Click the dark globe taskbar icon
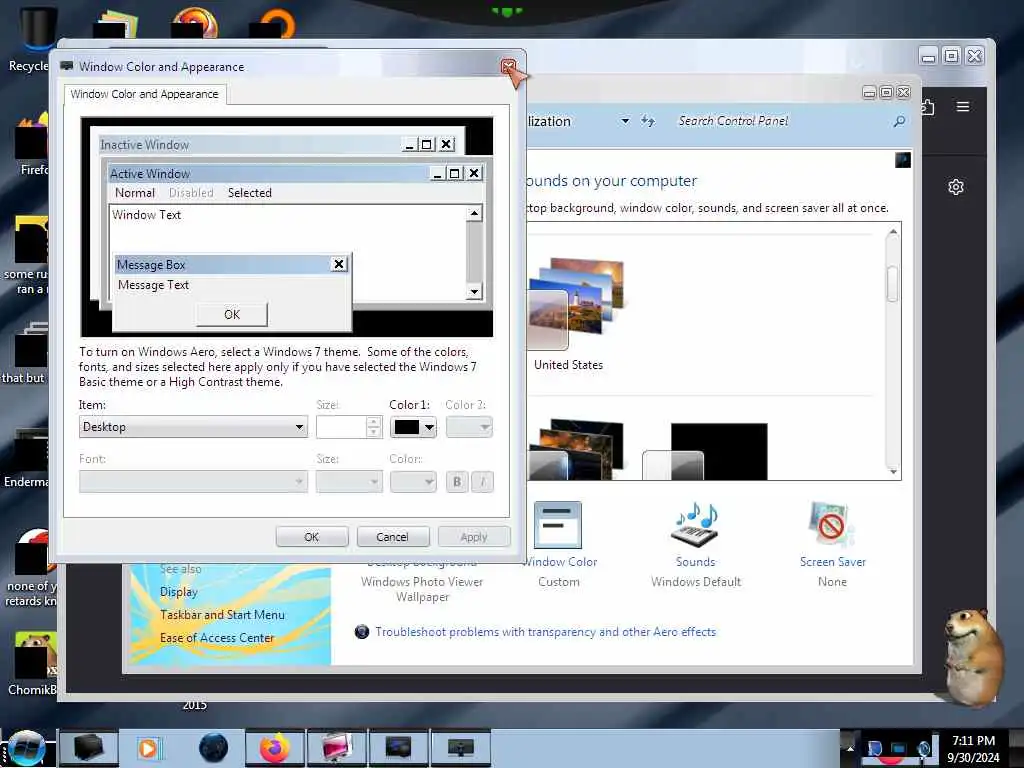Viewport: 1024px width, 768px height. pos(214,748)
